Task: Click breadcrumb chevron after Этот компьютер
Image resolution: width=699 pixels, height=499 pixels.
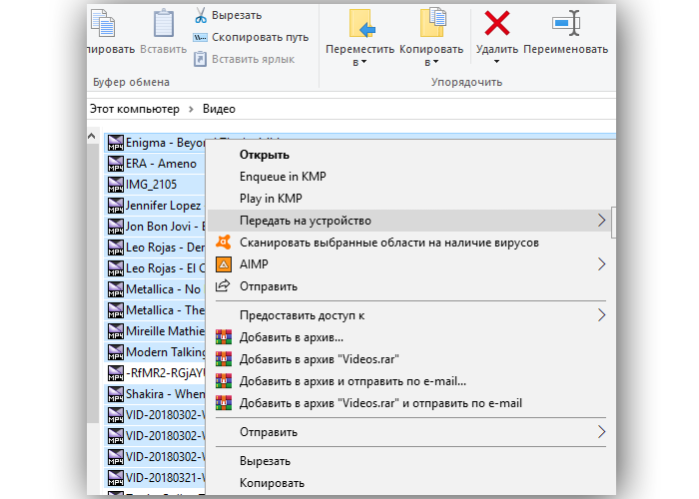Action: [191, 109]
